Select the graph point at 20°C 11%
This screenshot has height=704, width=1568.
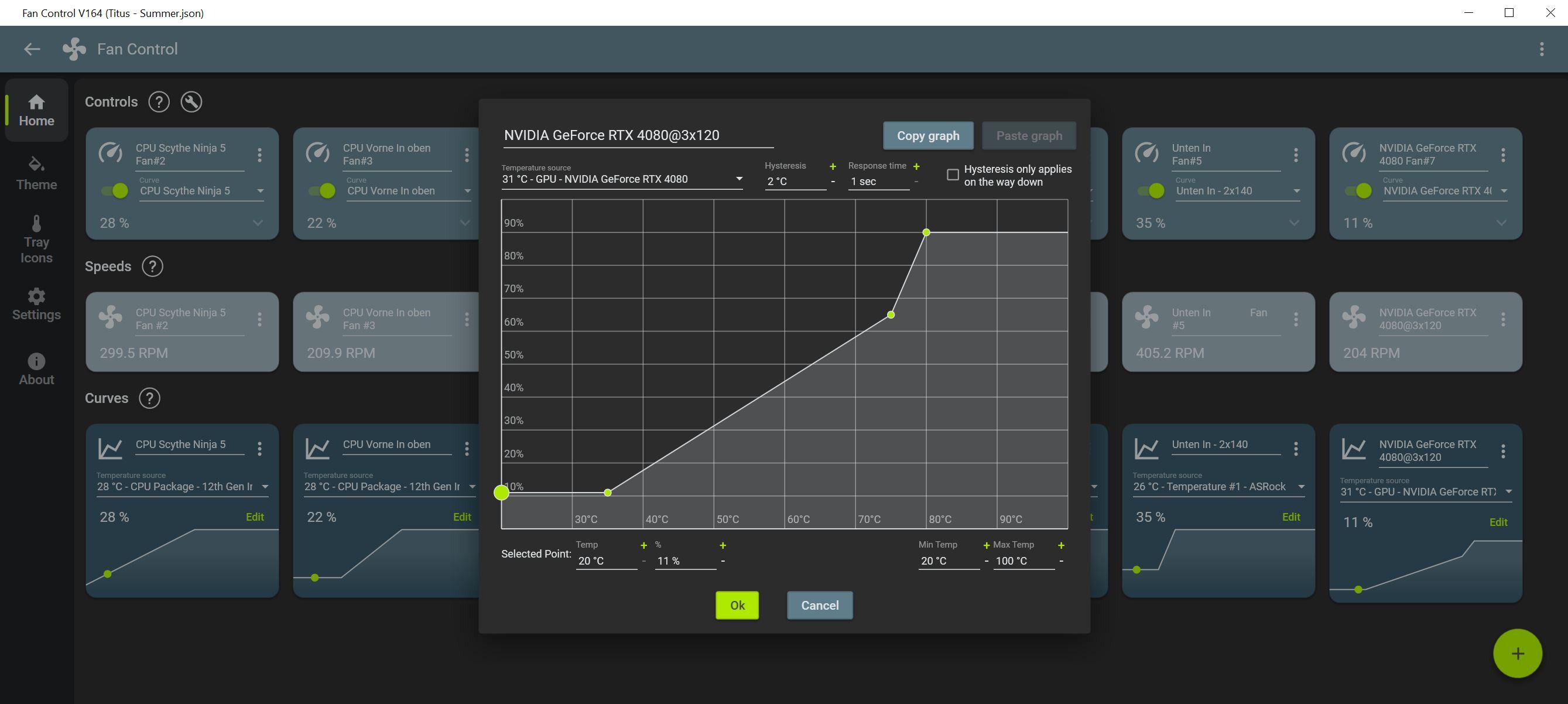pyautogui.click(x=501, y=493)
